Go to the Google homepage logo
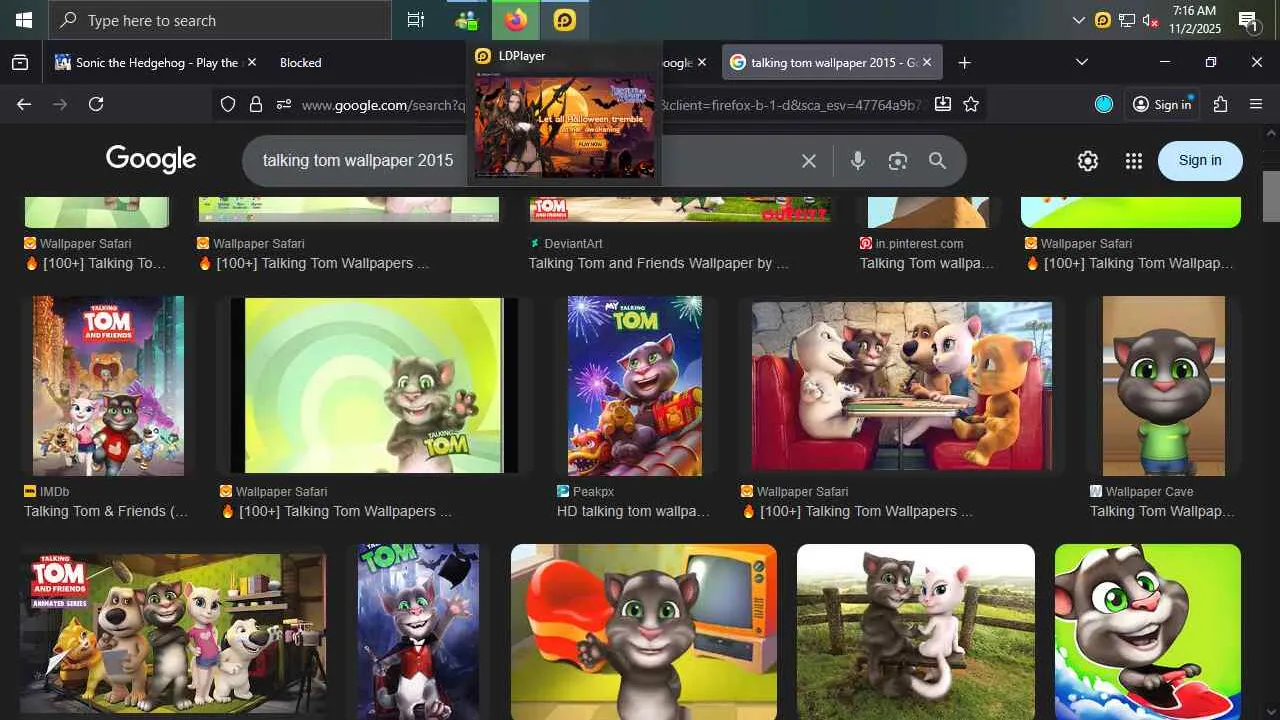The height and width of the screenshot is (720, 1280). 151,159
